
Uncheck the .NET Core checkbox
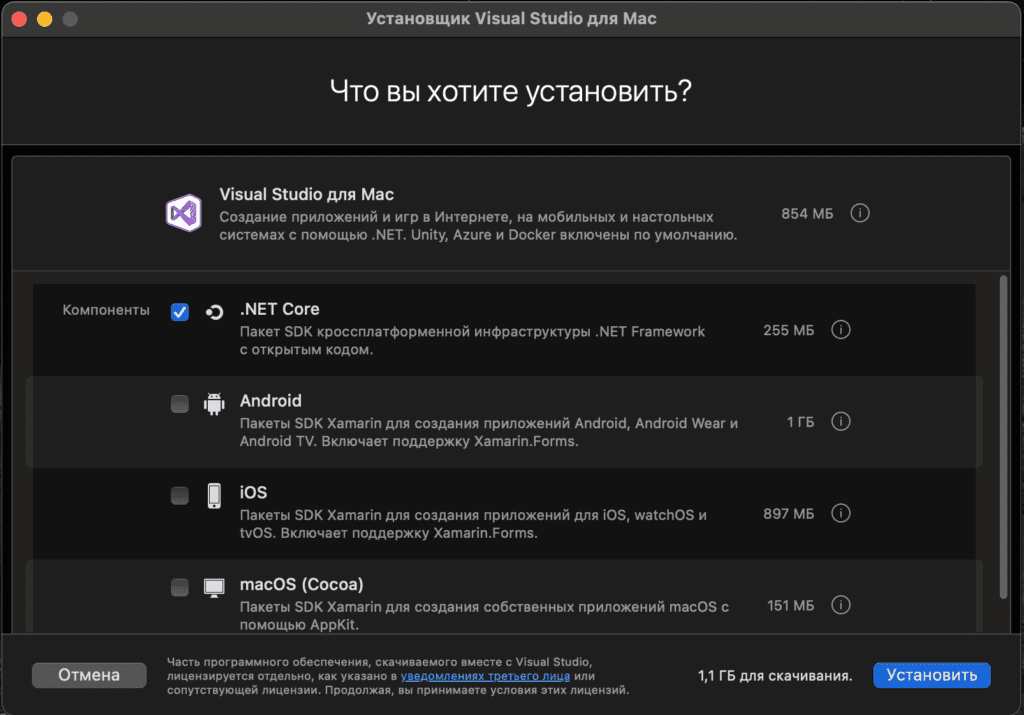[x=180, y=312]
